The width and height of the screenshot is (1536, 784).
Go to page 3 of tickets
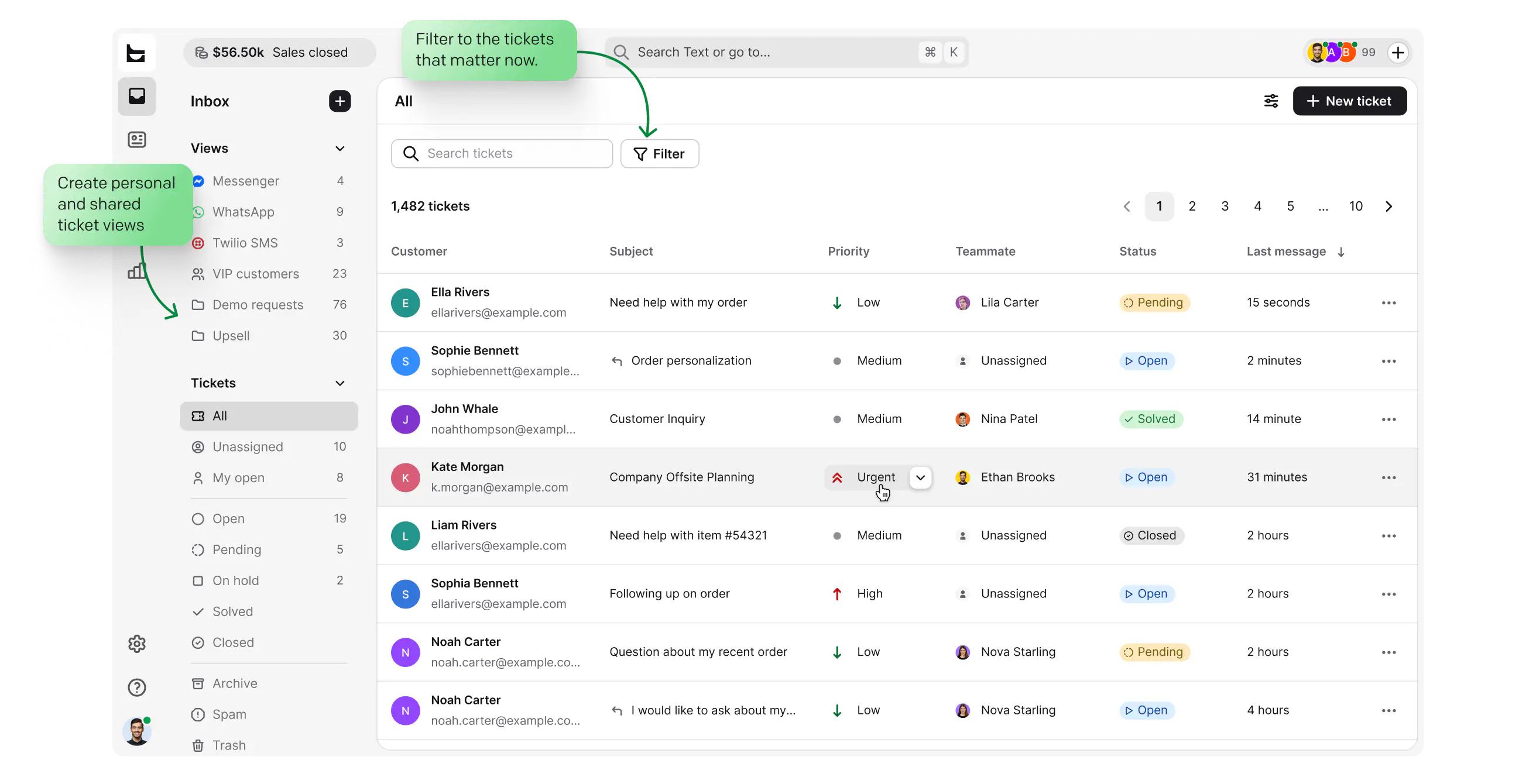(1225, 207)
